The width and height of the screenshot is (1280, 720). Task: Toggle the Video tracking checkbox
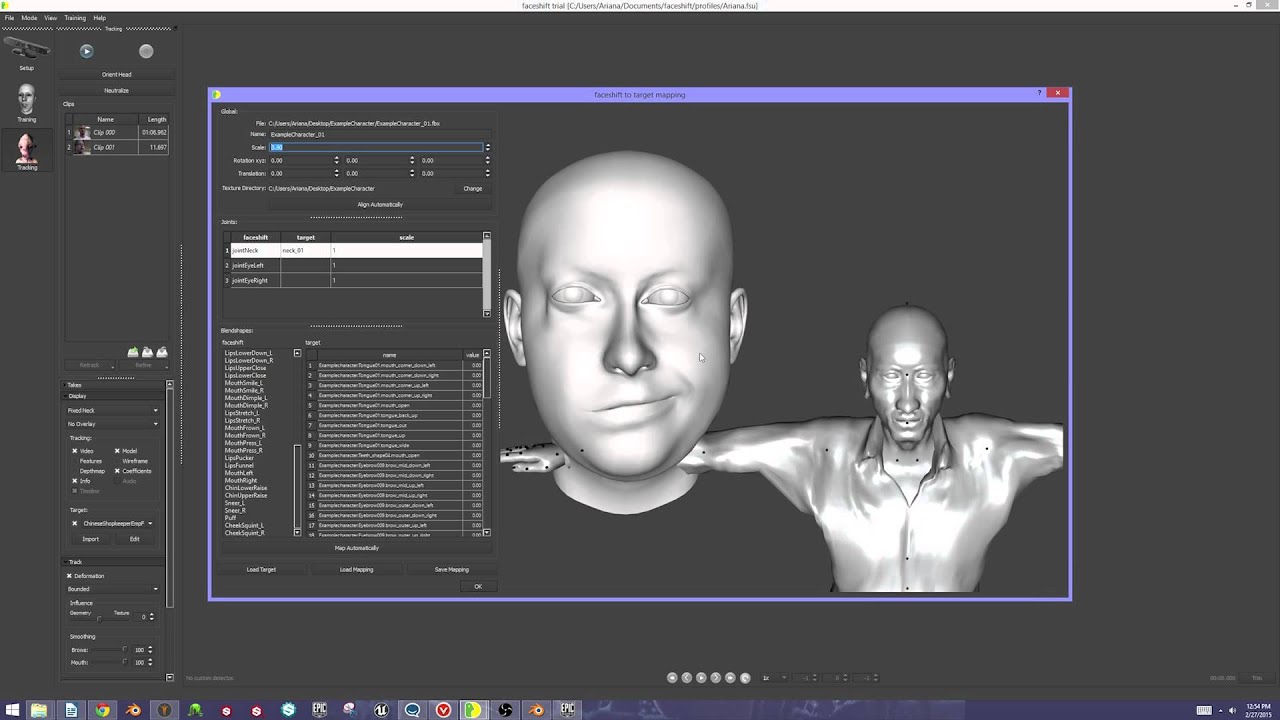(x=74, y=451)
